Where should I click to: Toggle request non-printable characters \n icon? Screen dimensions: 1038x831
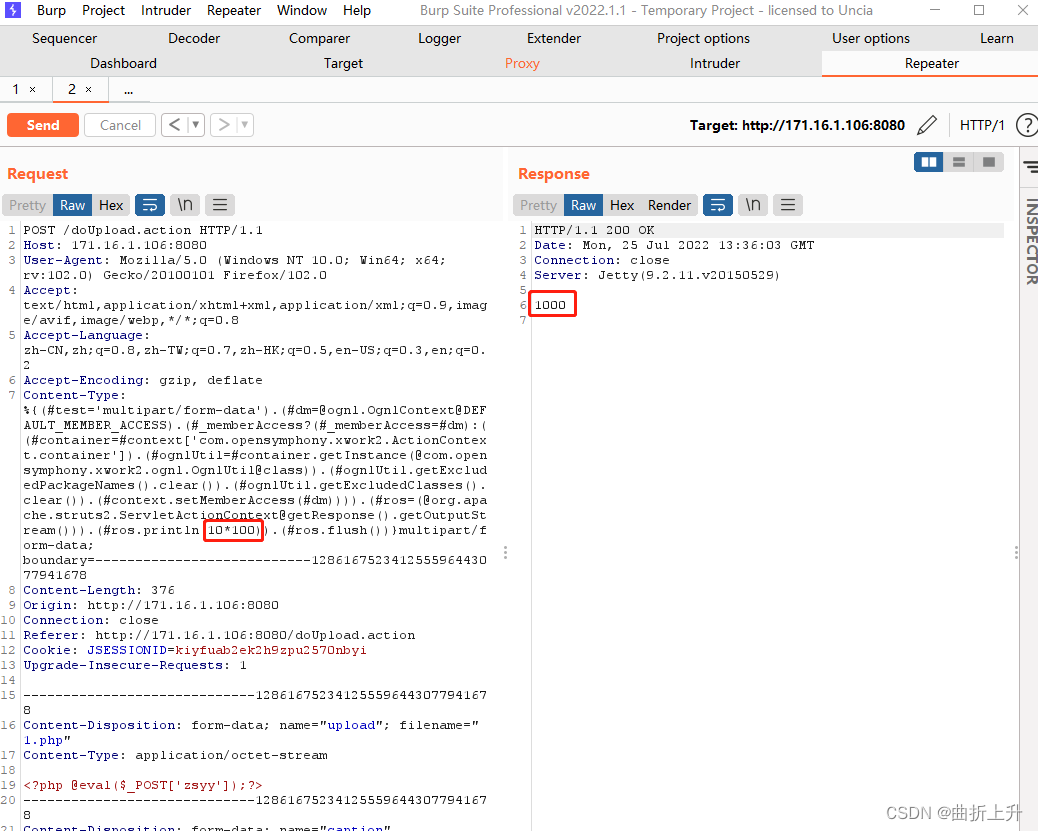click(185, 205)
